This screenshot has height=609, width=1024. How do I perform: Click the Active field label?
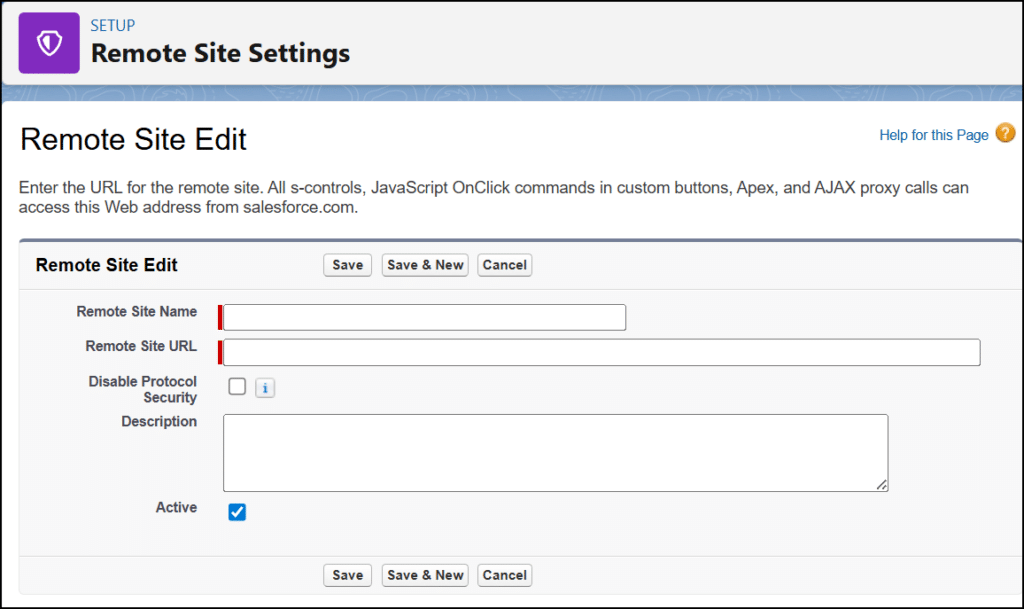176,508
